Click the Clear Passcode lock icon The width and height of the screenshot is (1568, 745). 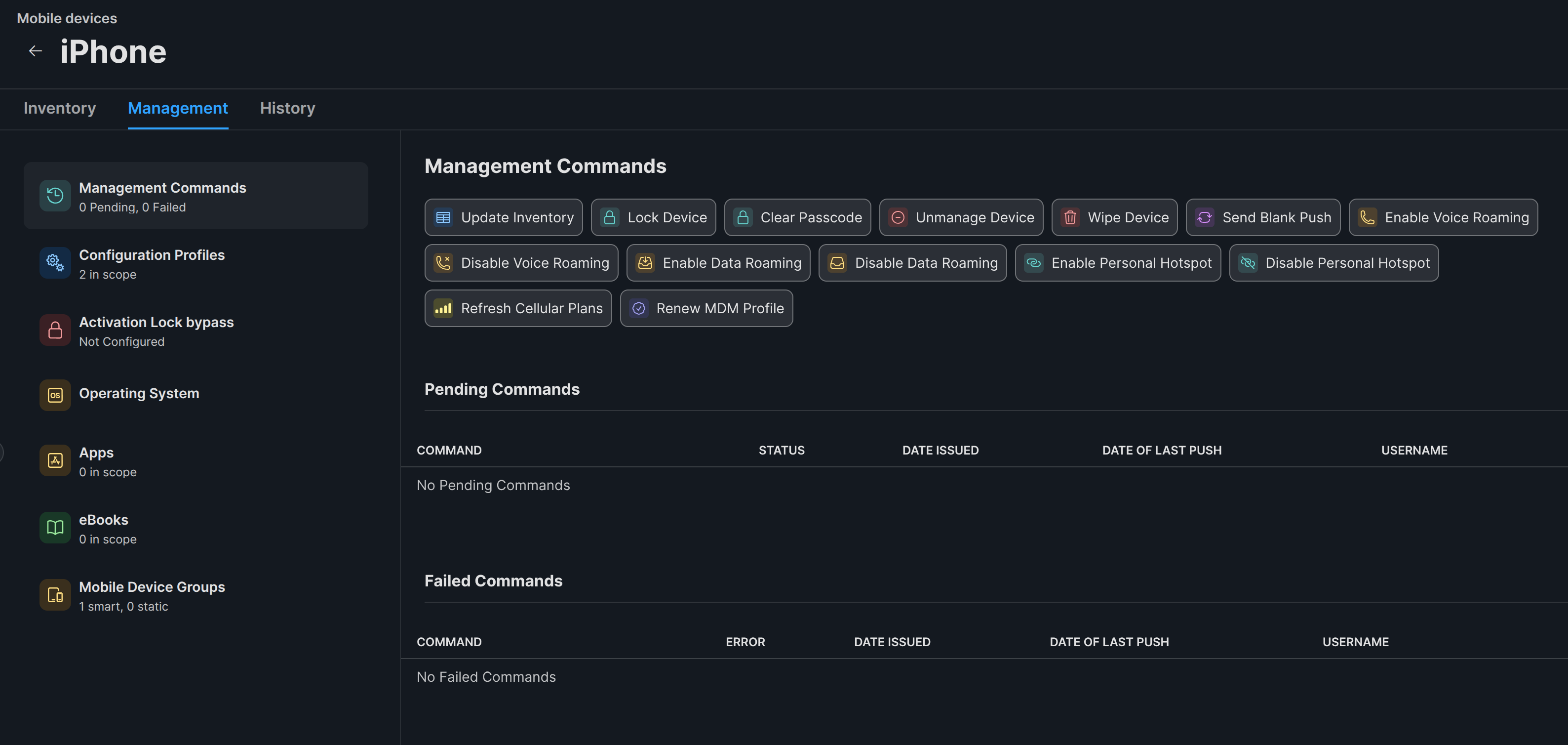743,217
